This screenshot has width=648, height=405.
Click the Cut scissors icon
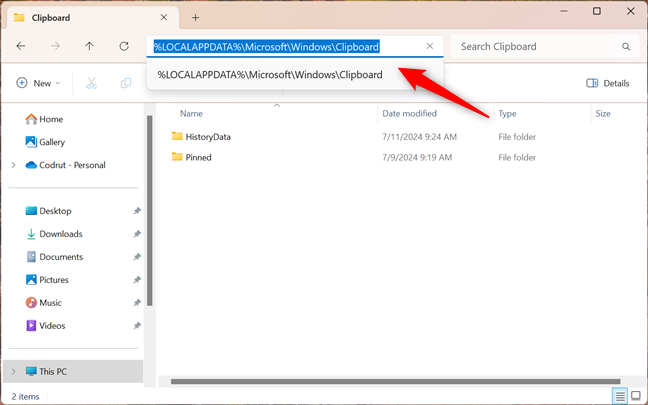[91, 83]
